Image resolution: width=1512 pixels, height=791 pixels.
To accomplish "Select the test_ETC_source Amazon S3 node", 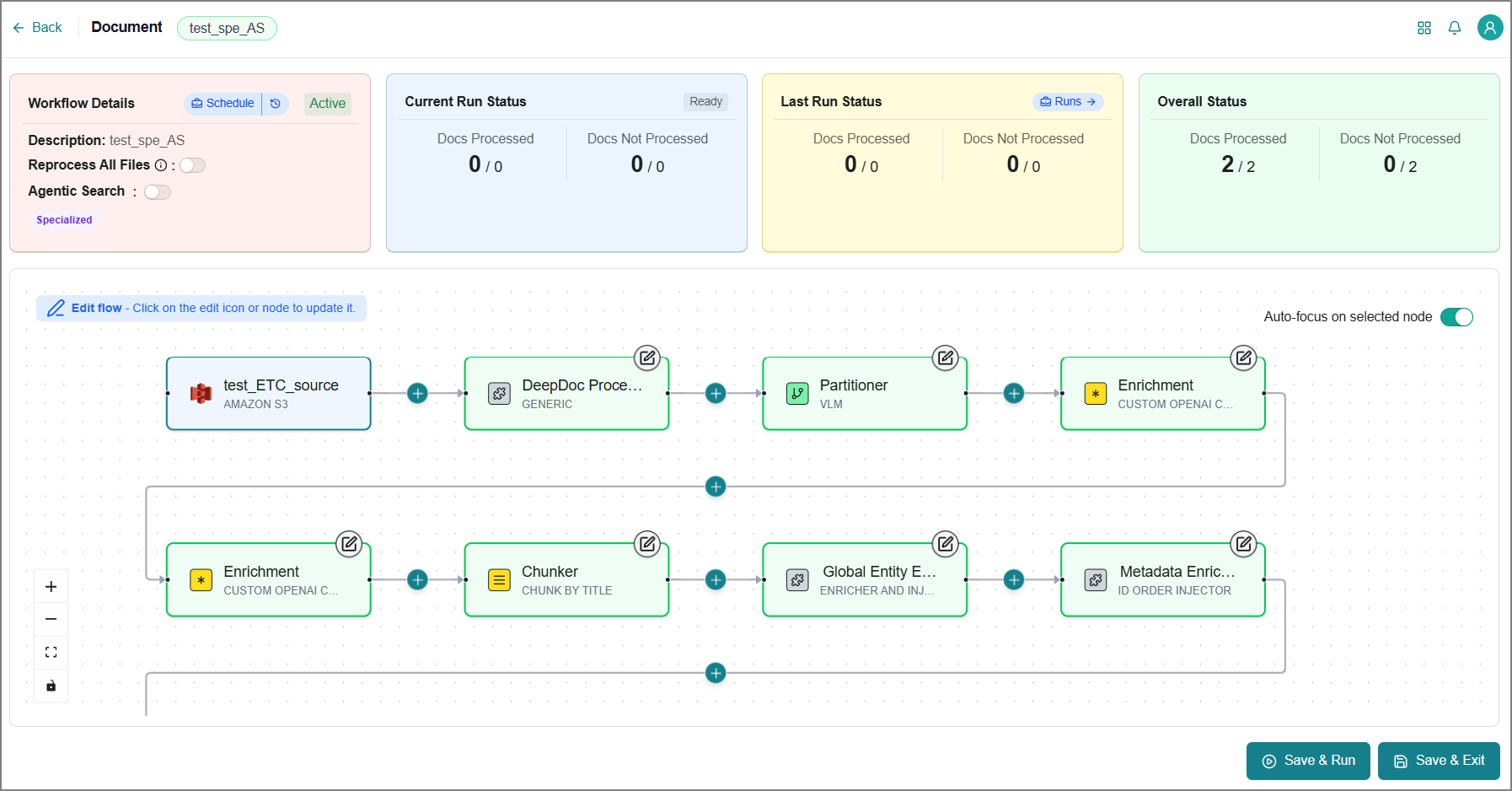I will coord(269,394).
